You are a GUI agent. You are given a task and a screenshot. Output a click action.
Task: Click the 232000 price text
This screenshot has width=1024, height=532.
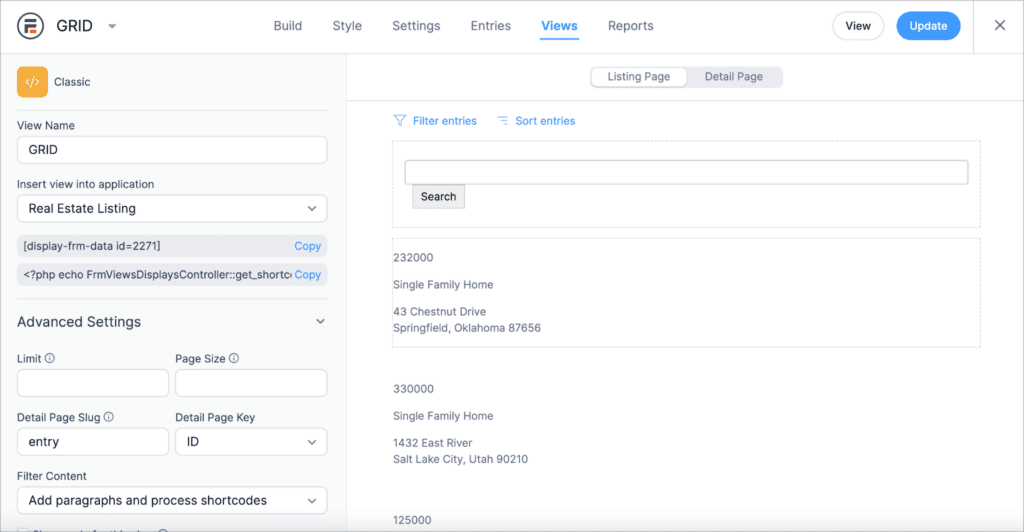point(413,257)
